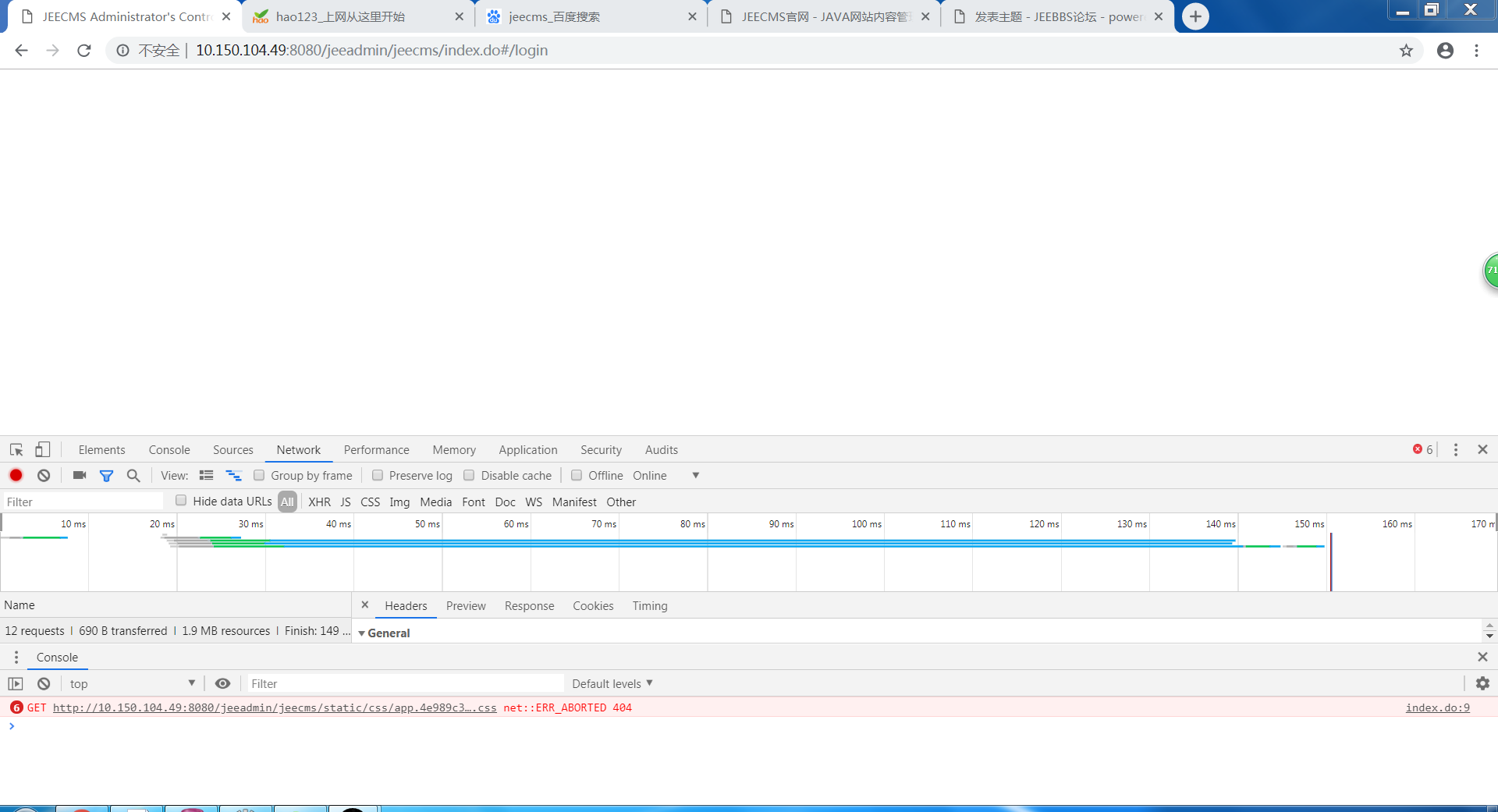Viewport: 1498px width, 812px height.
Task: Bookmark this page with the star icon
Action: [x=1406, y=51]
